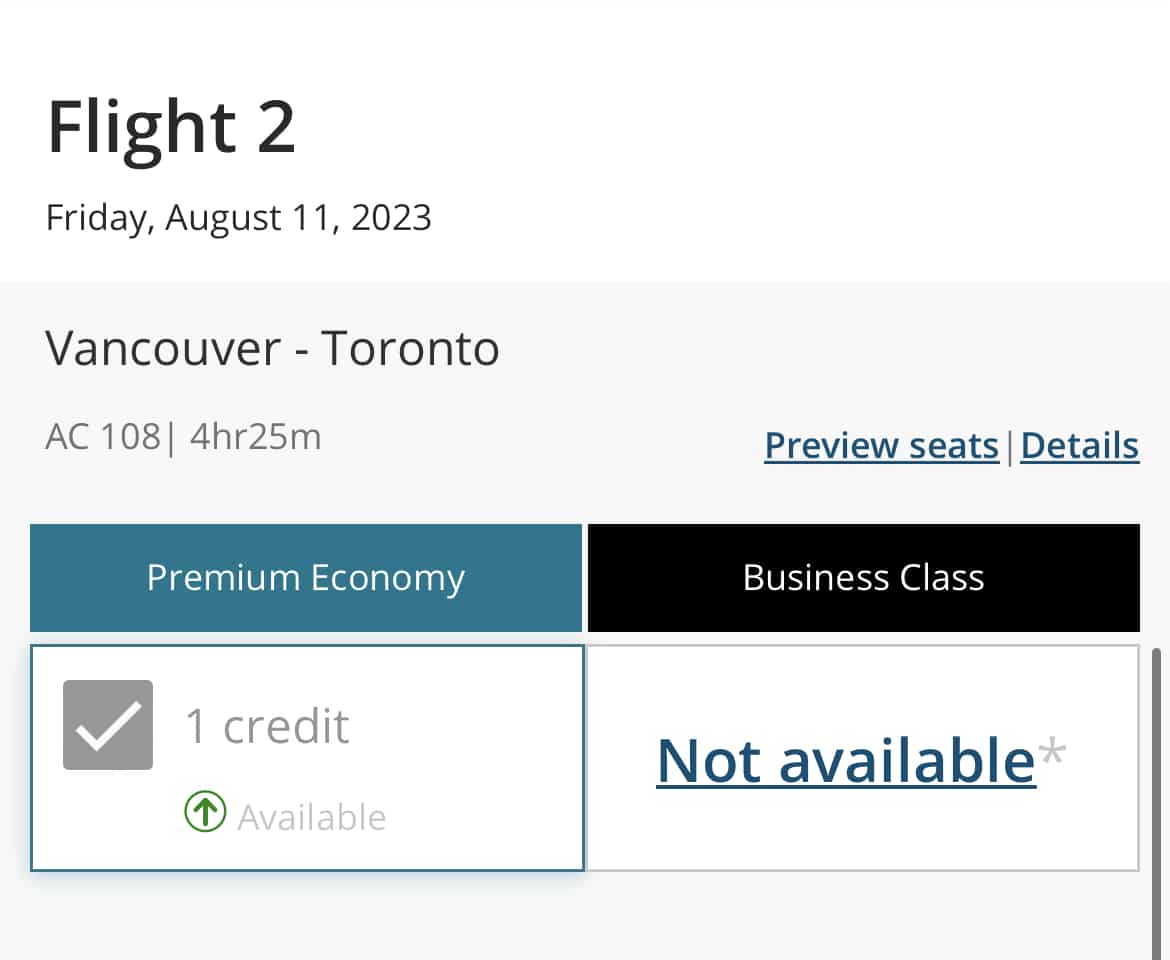This screenshot has height=960, width=1170.
Task: Click the asterisk next to Not available
Action: coord(1052,750)
